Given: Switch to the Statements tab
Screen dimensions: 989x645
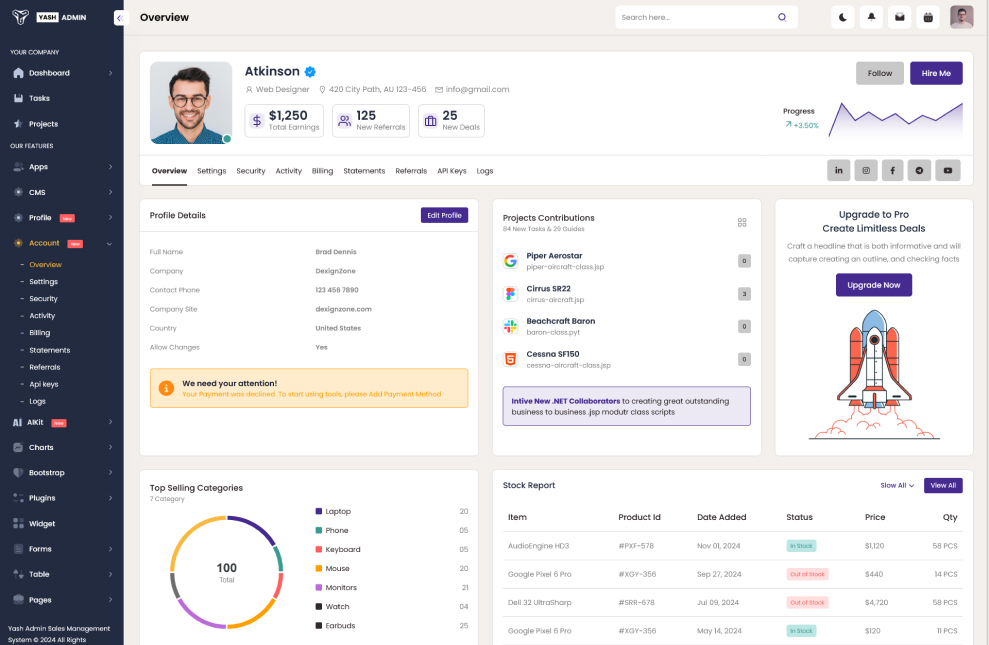Looking at the screenshot, I should [x=364, y=171].
